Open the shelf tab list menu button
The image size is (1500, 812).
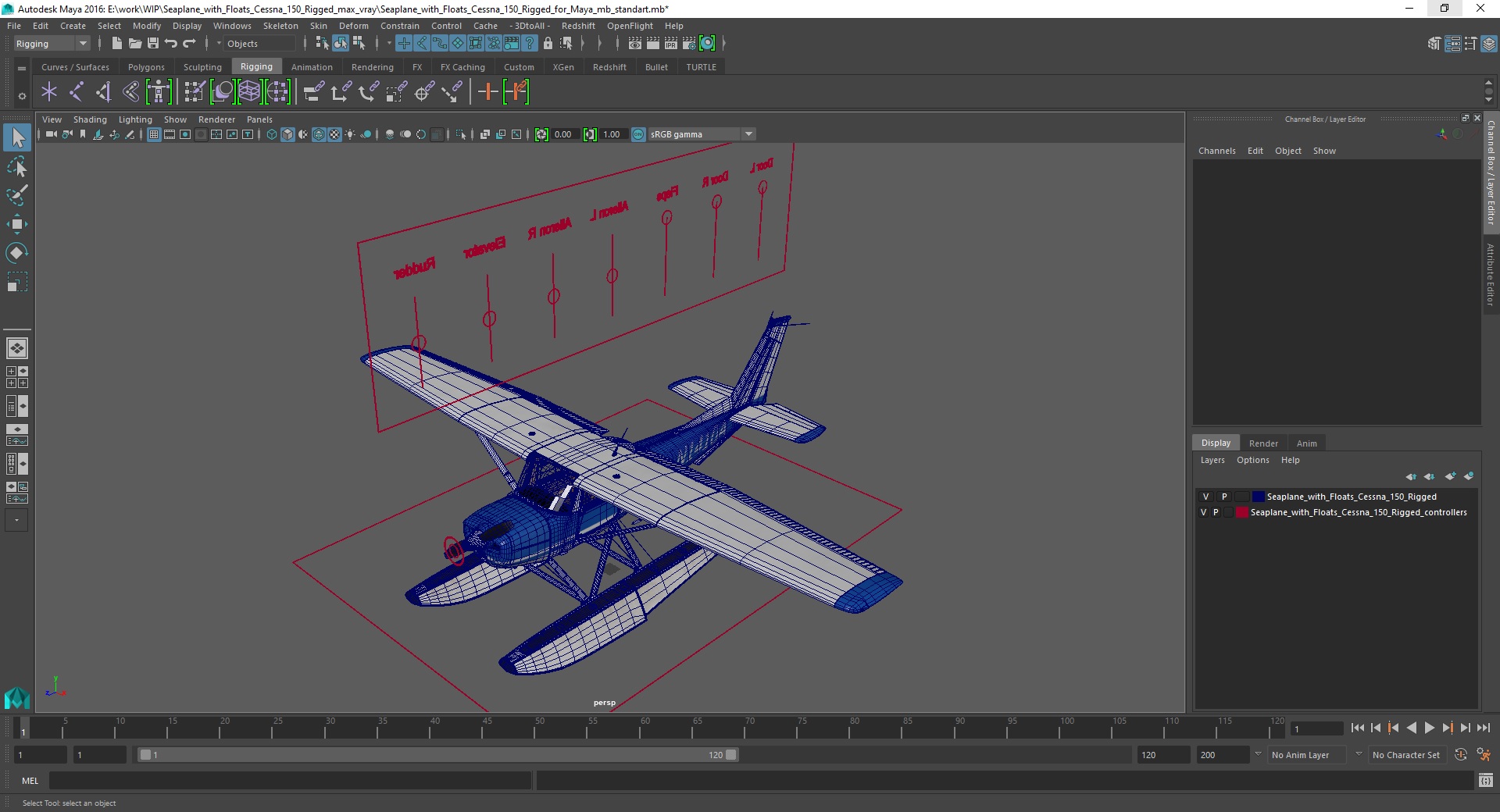click(x=22, y=68)
